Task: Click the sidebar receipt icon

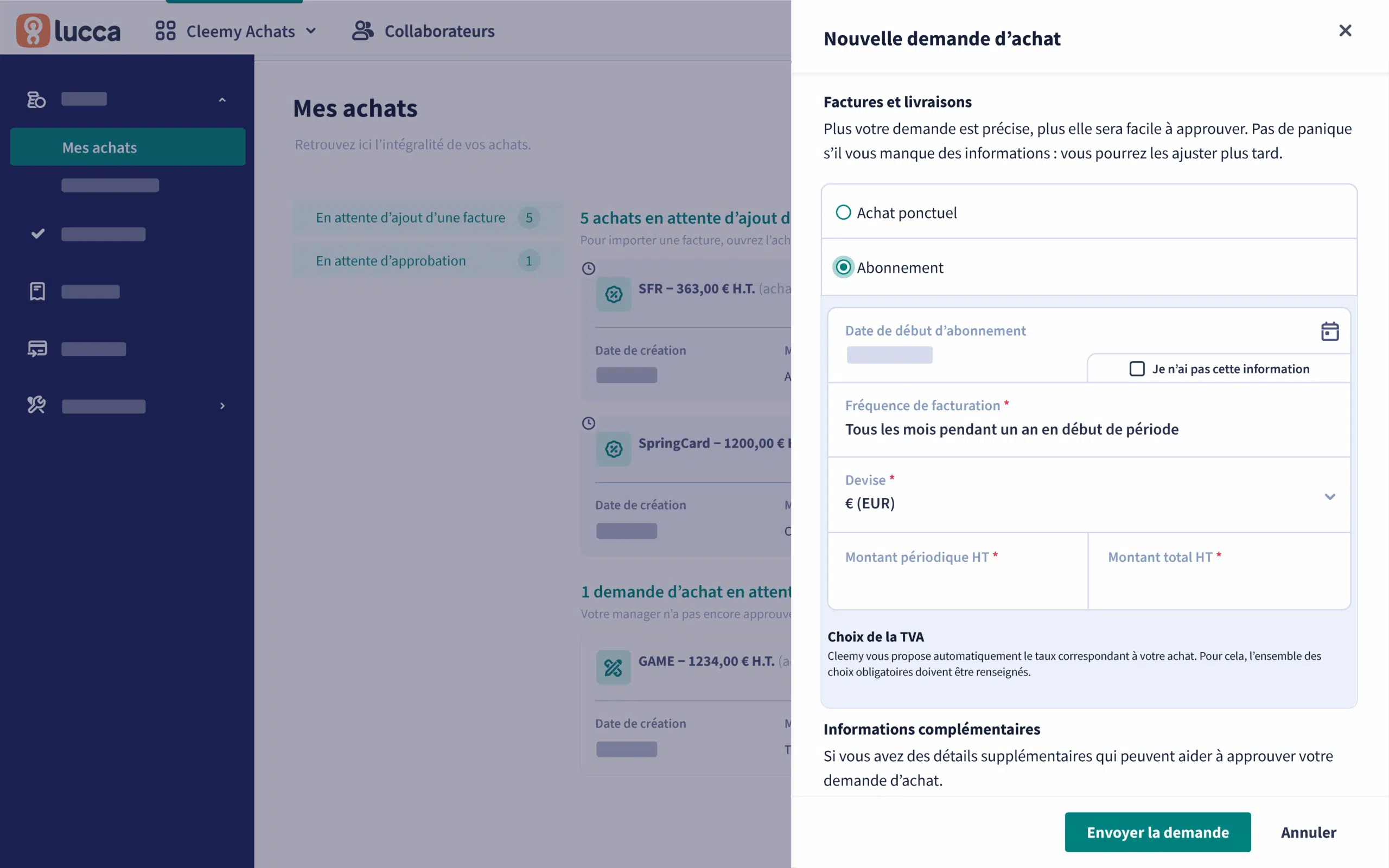Action: pos(37,292)
